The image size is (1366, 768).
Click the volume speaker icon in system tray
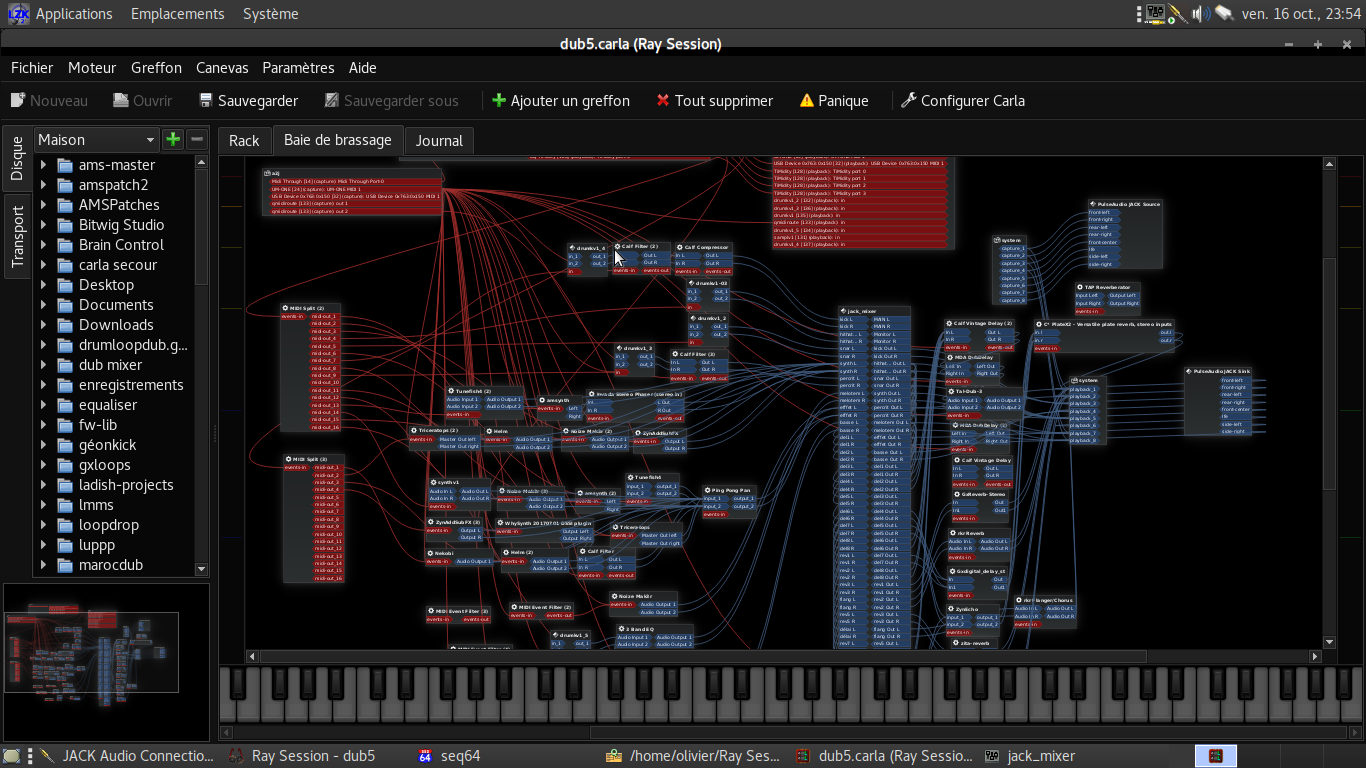(1200, 14)
